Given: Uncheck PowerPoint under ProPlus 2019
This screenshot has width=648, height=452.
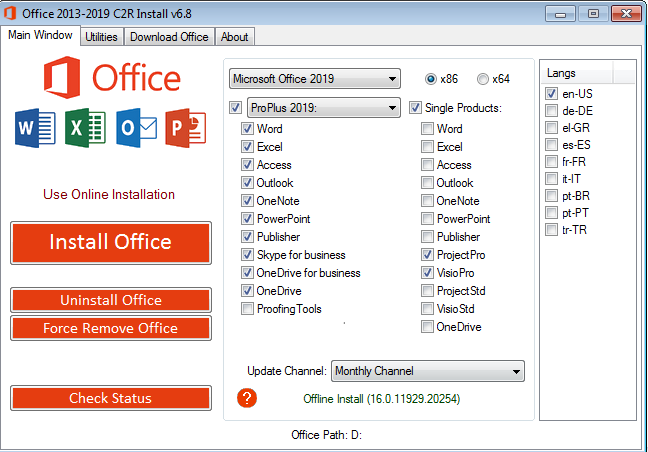Looking at the screenshot, I should pyautogui.click(x=247, y=219).
